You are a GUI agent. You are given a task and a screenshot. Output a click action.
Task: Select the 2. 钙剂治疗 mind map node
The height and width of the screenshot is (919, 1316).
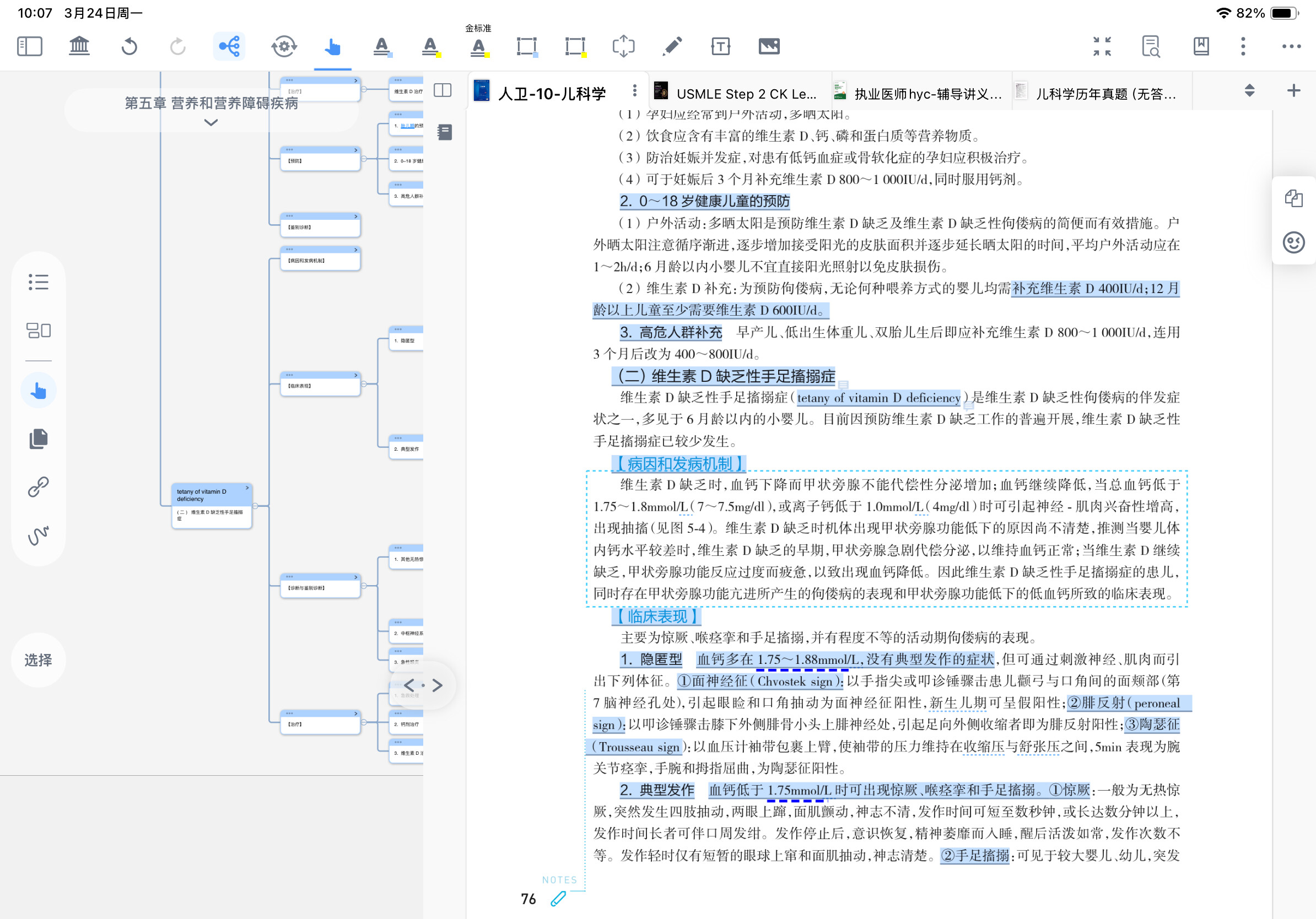tap(406, 721)
